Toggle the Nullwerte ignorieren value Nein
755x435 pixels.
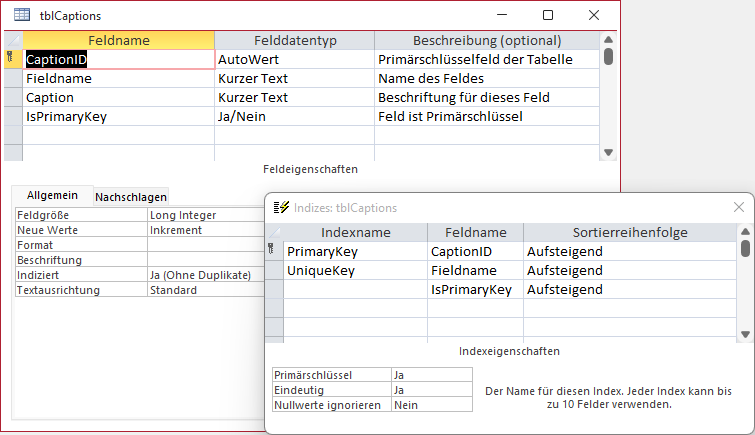point(432,405)
